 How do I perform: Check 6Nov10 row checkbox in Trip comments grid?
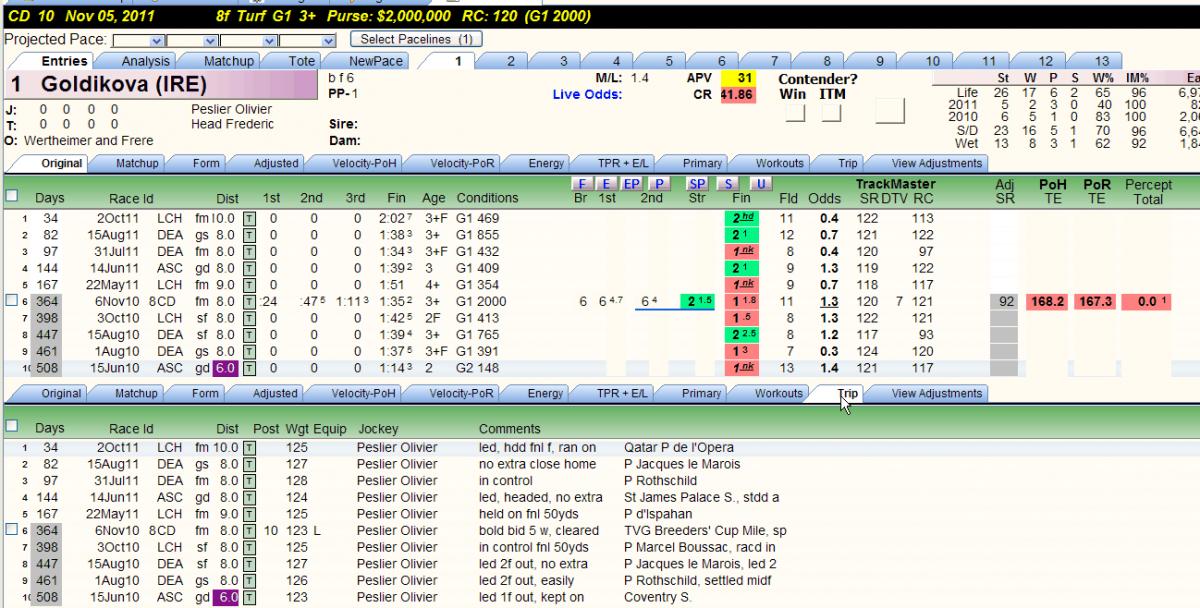(11, 531)
